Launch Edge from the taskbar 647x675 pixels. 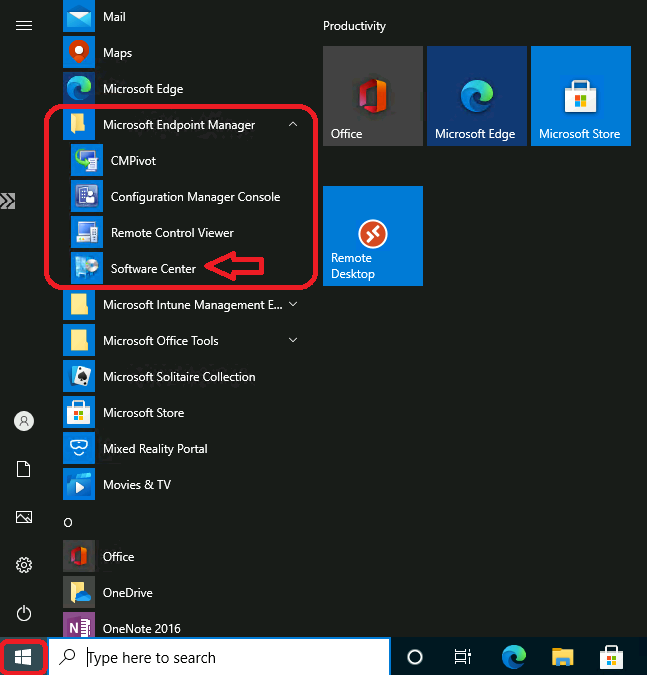coord(514,657)
